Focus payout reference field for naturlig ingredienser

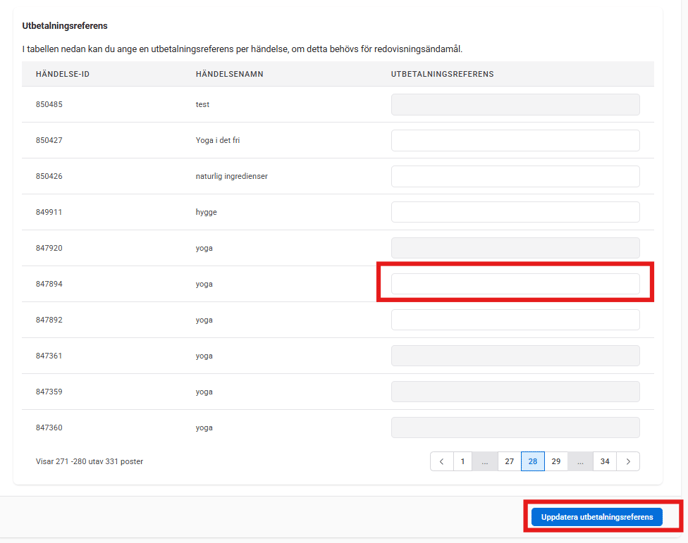click(515, 176)
